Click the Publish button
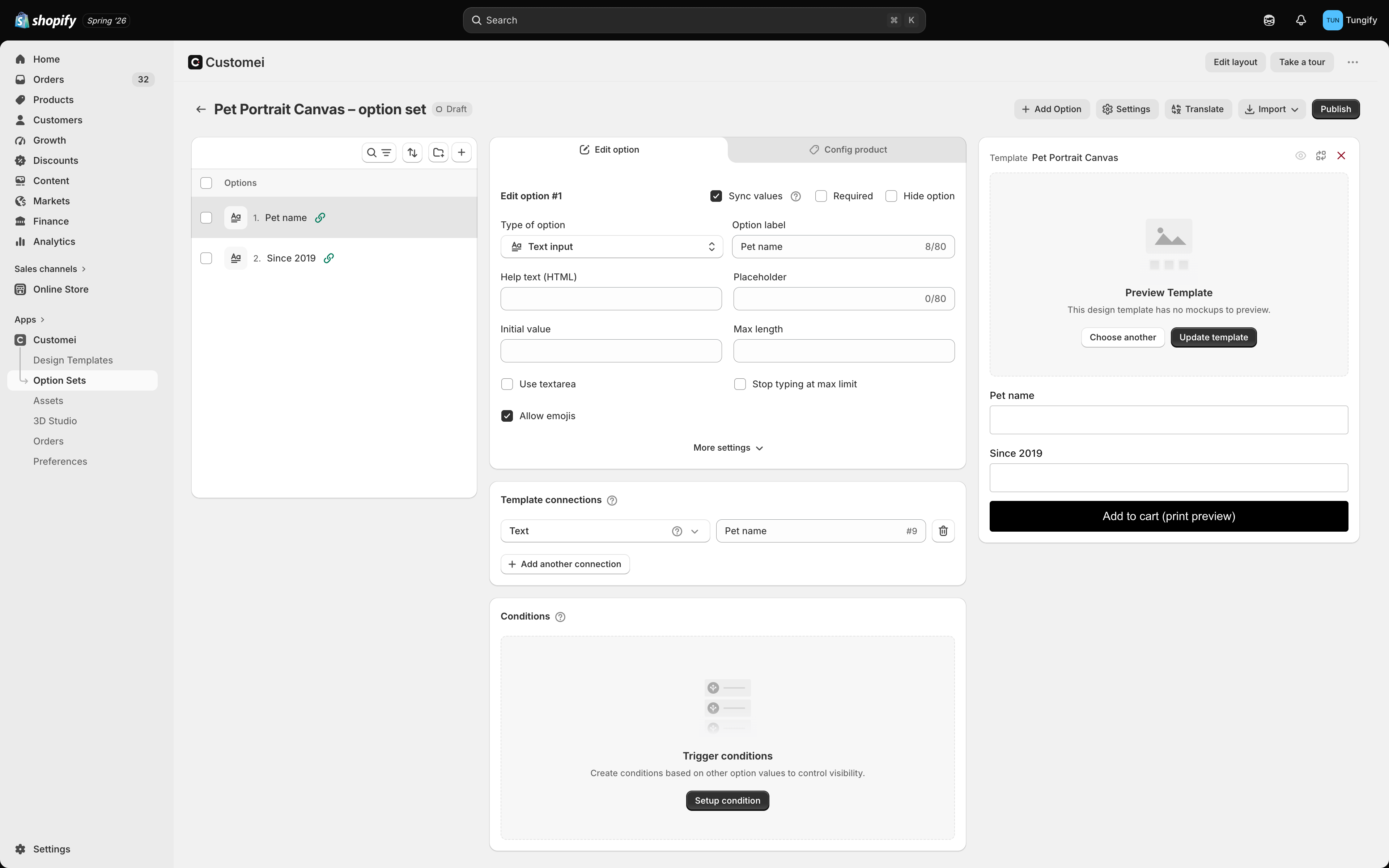Viewport: 1389px width, 868px height. (1335, 109)
